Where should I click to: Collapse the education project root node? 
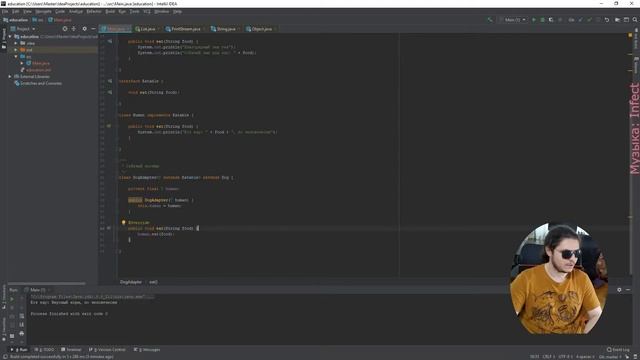(10, 37)
